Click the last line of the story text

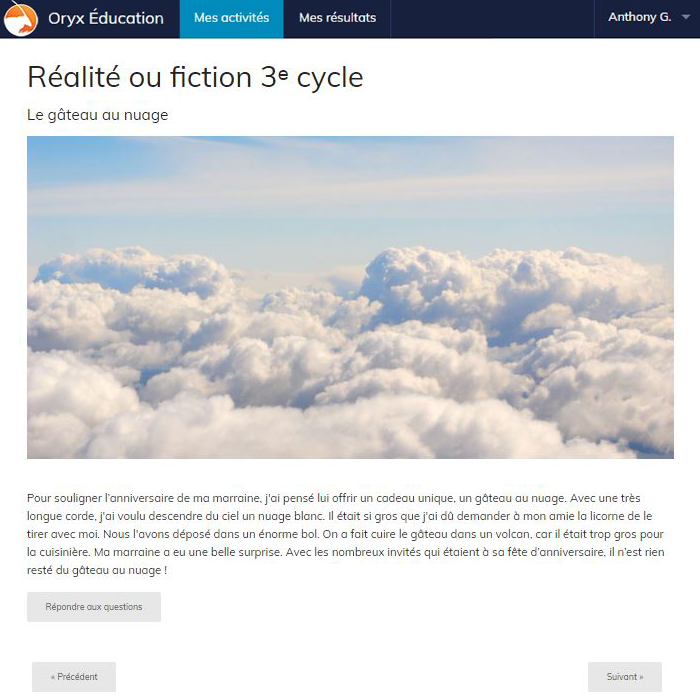pos(97,570)
